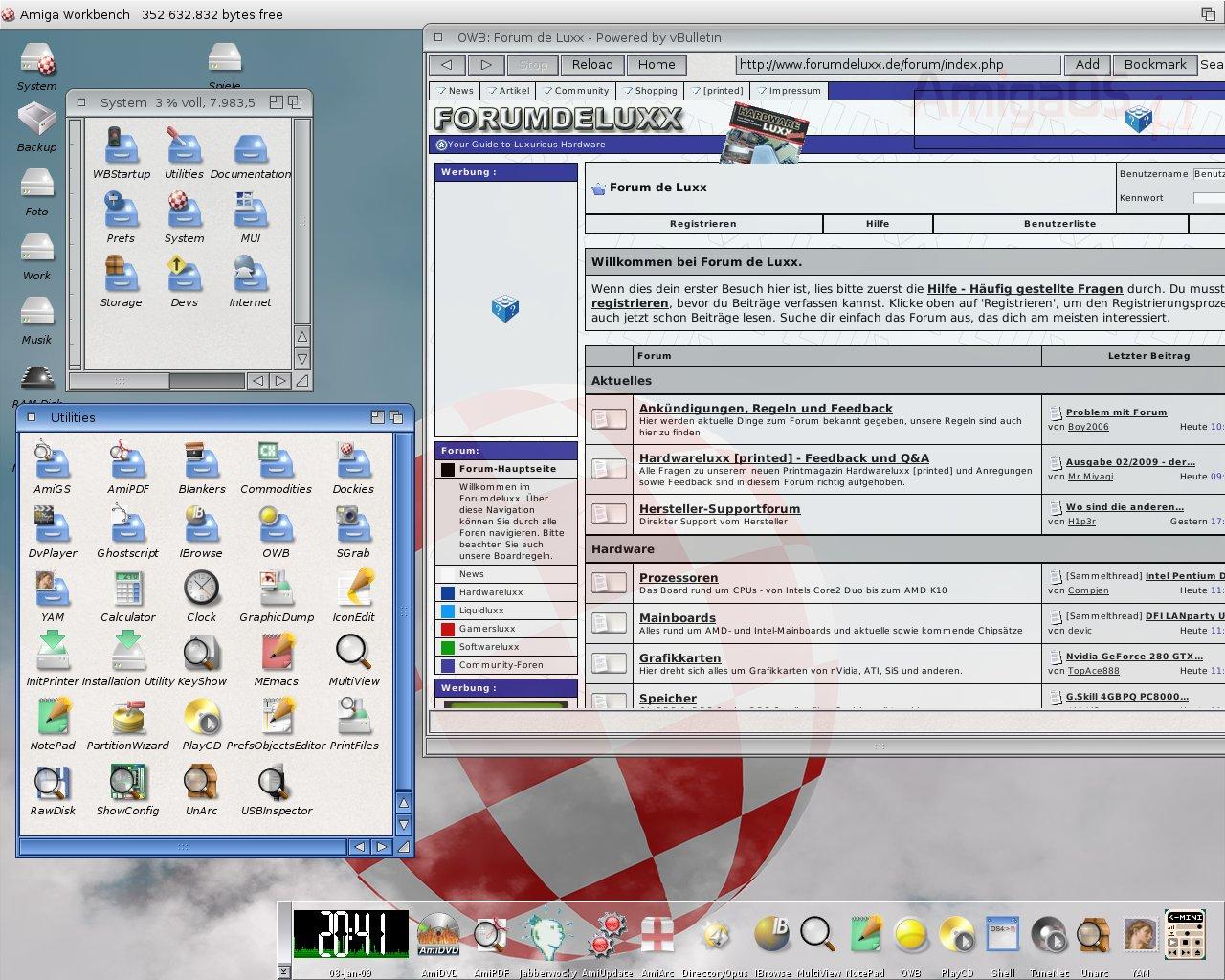Open the Impressum tab on Forumdeluxx
The image size is (1225, 980).
pos(789,91)
